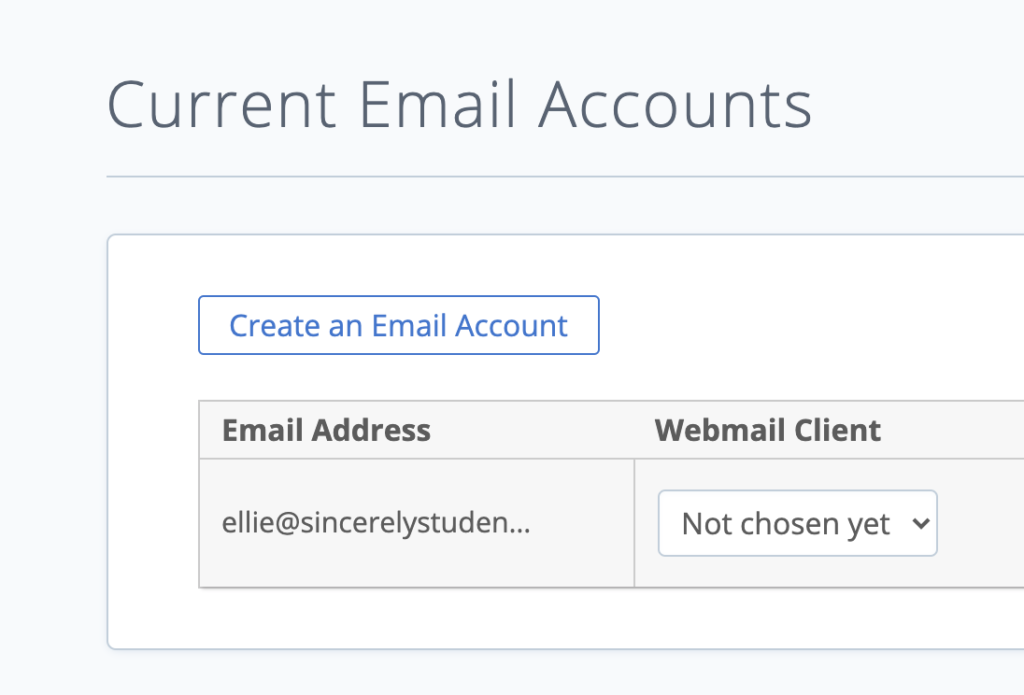Click the Email Address column header

327,430
